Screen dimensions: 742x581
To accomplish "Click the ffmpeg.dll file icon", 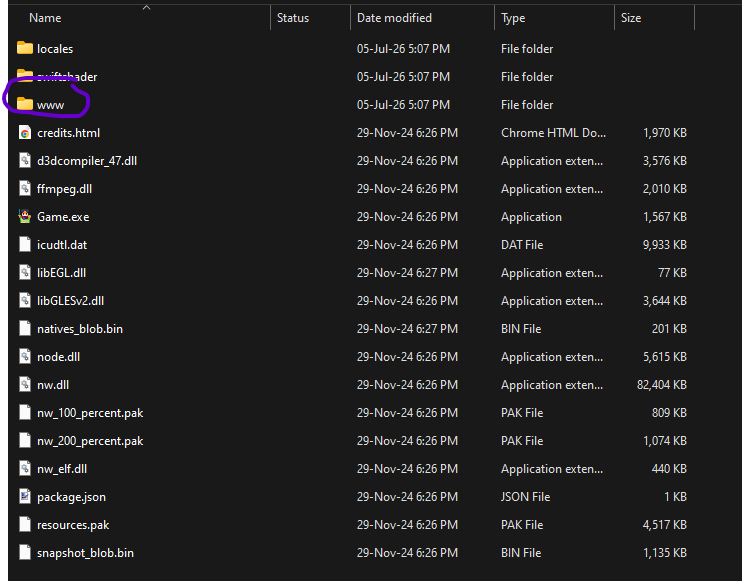I will pyautogui.click(x=25, y=188).
